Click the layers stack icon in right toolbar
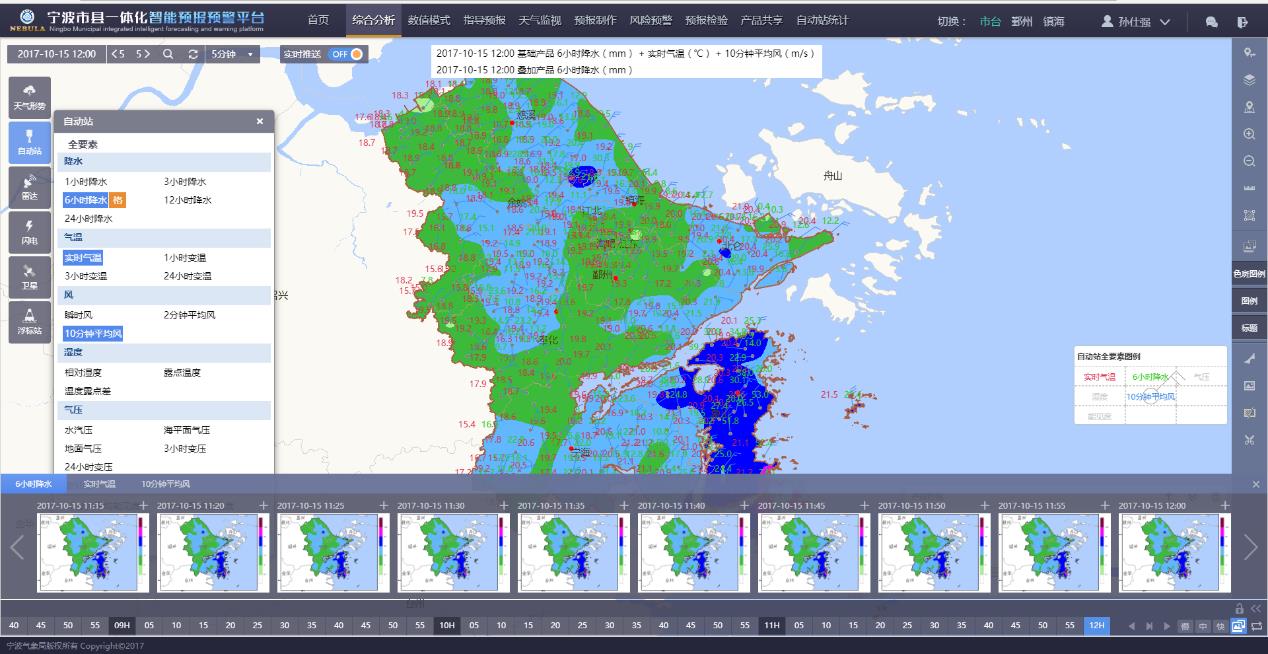This screenshot has height=654, width=1268. pyautogui.click(x=1249, y=80)
